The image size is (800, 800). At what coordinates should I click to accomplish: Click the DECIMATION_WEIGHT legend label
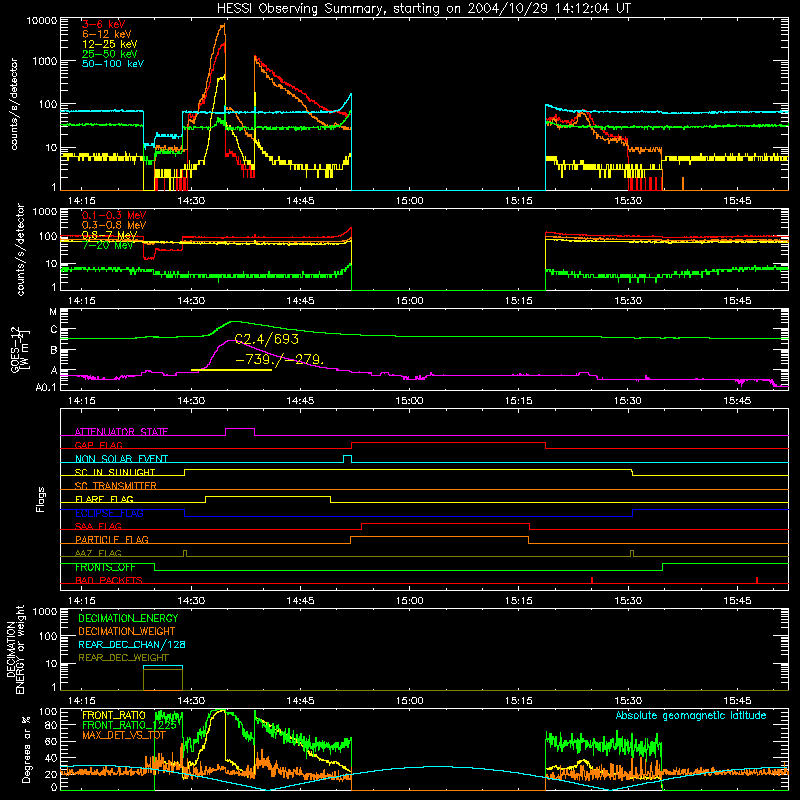coord(127,631)
